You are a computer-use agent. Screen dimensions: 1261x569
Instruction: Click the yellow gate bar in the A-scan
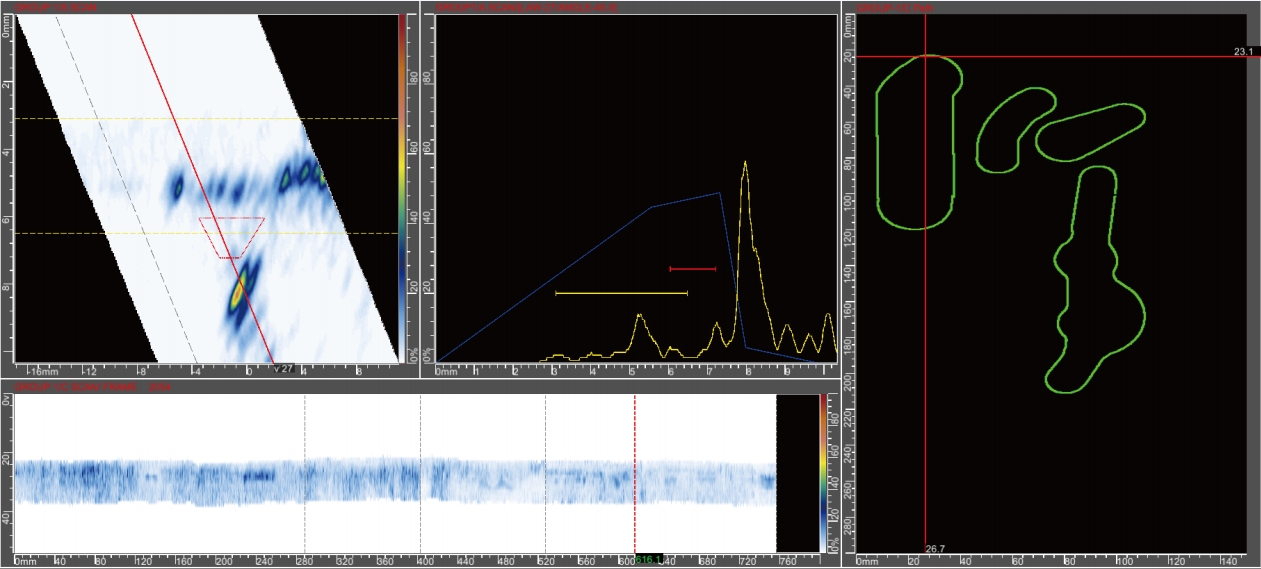click(620, 293)
